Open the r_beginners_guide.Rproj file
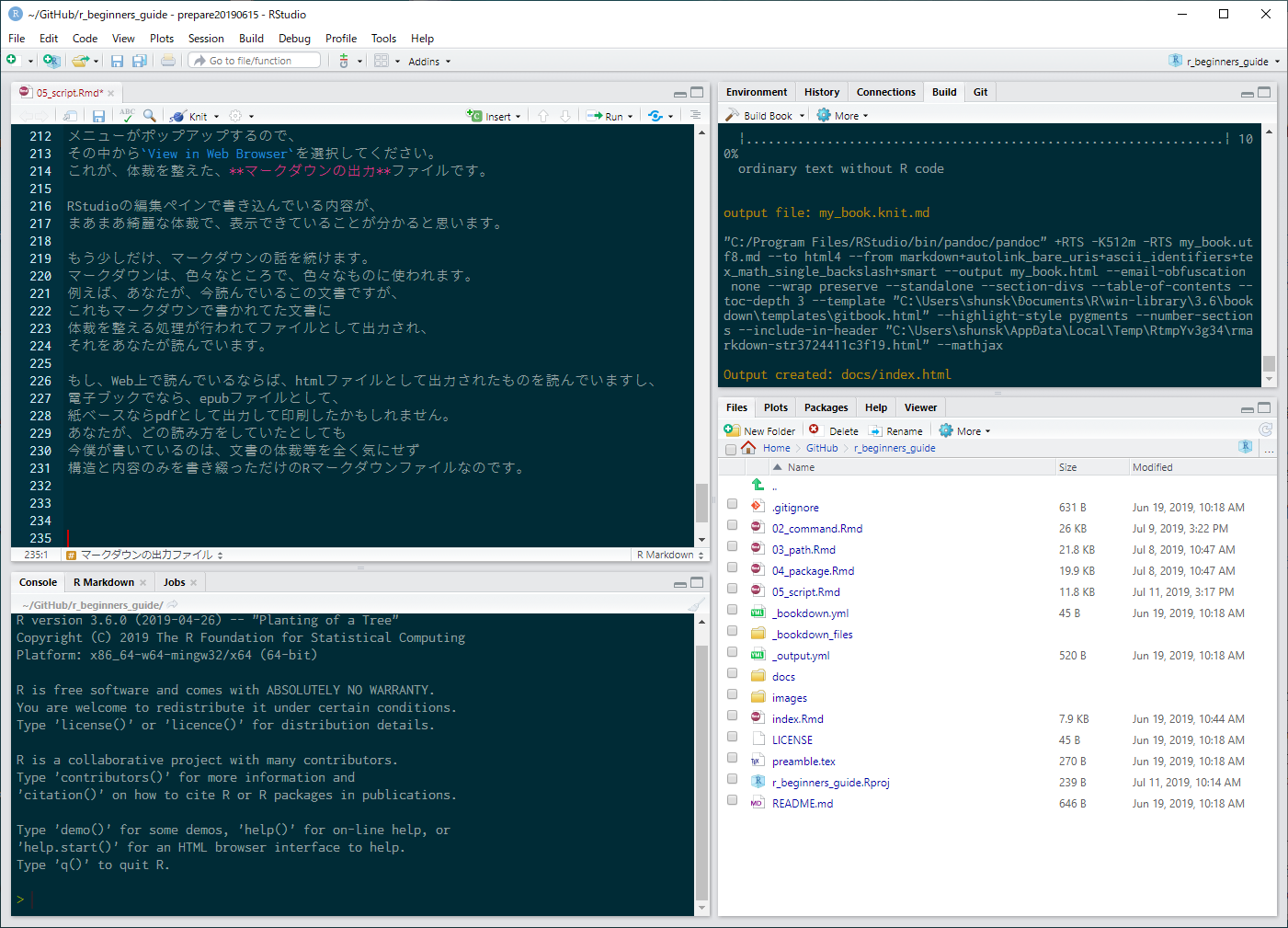Screen dimensions: 1288x928 (831, 783)
